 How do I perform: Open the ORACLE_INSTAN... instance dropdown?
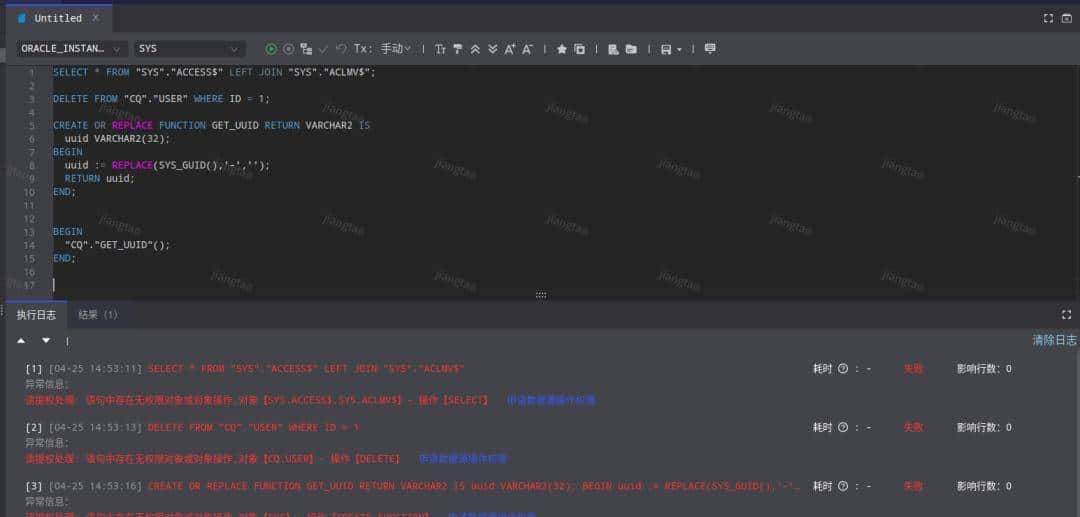pos(72,49)
